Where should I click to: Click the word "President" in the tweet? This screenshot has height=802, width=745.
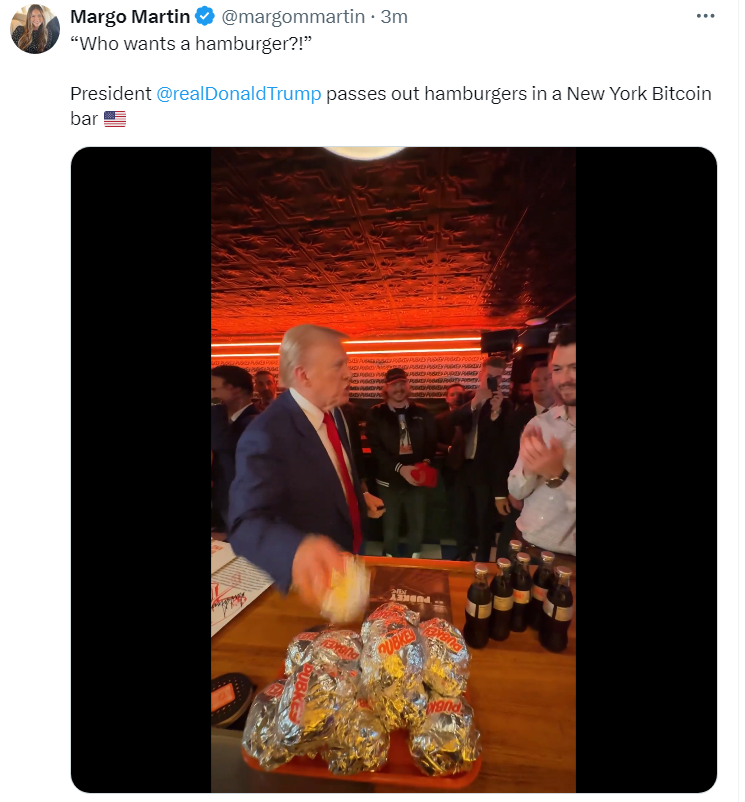pos(110,94)
